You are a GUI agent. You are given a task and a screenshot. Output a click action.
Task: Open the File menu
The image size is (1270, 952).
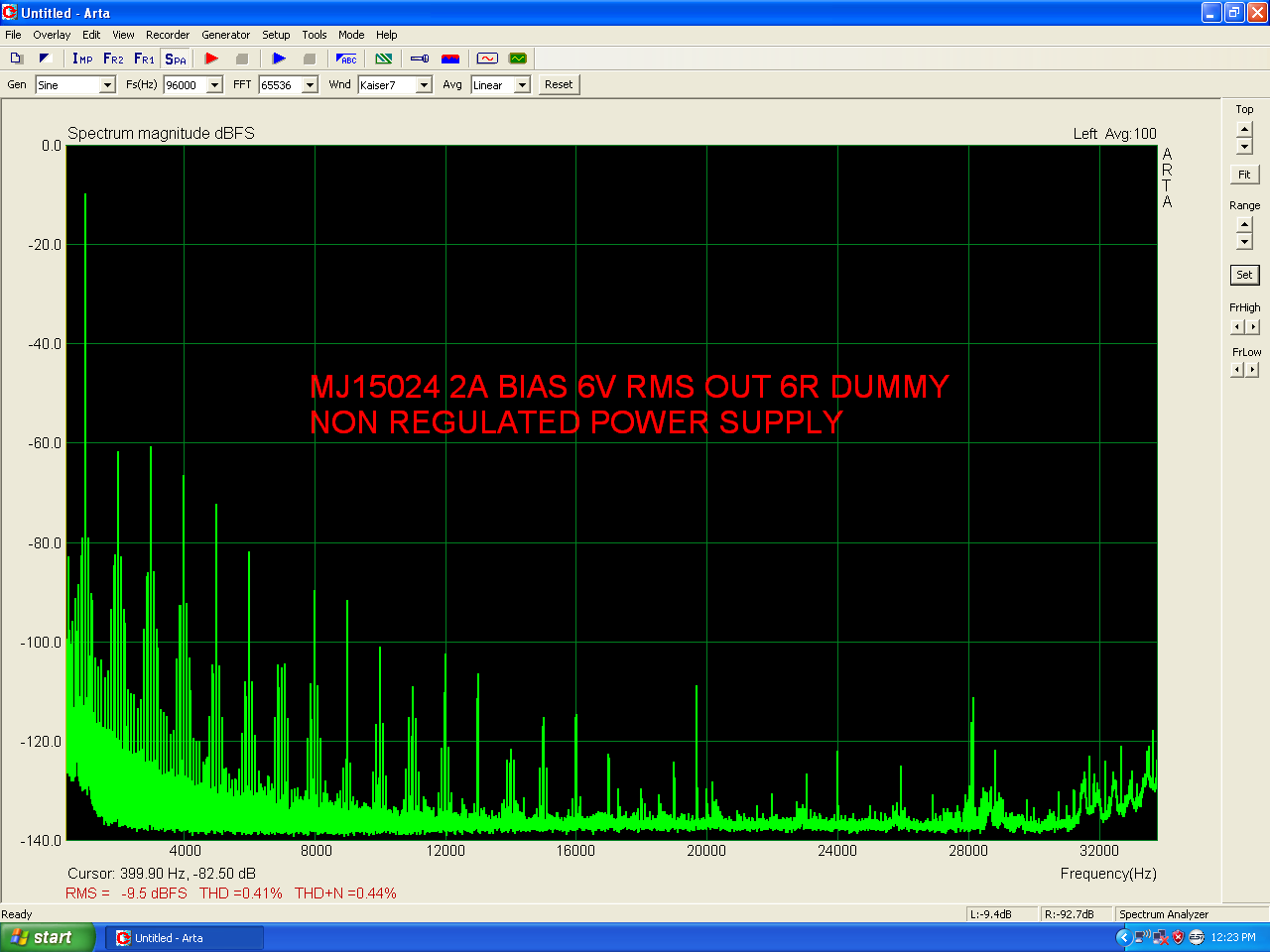tap(13, 35)
